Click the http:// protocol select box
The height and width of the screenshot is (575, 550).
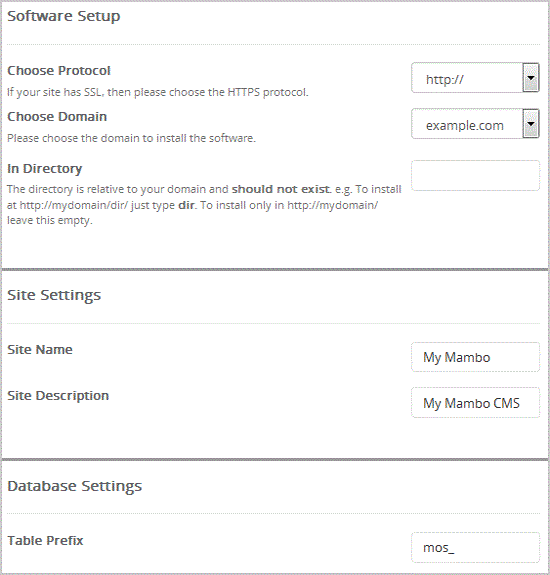(475, 78)
